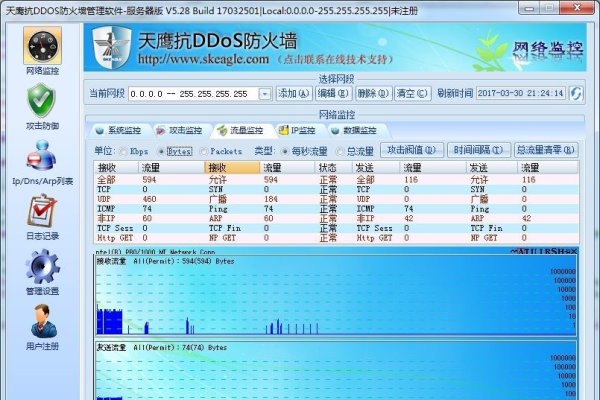This screenshot has height=400, width=600.
Task: Click the 状态 column header
Action: point(333,168)
